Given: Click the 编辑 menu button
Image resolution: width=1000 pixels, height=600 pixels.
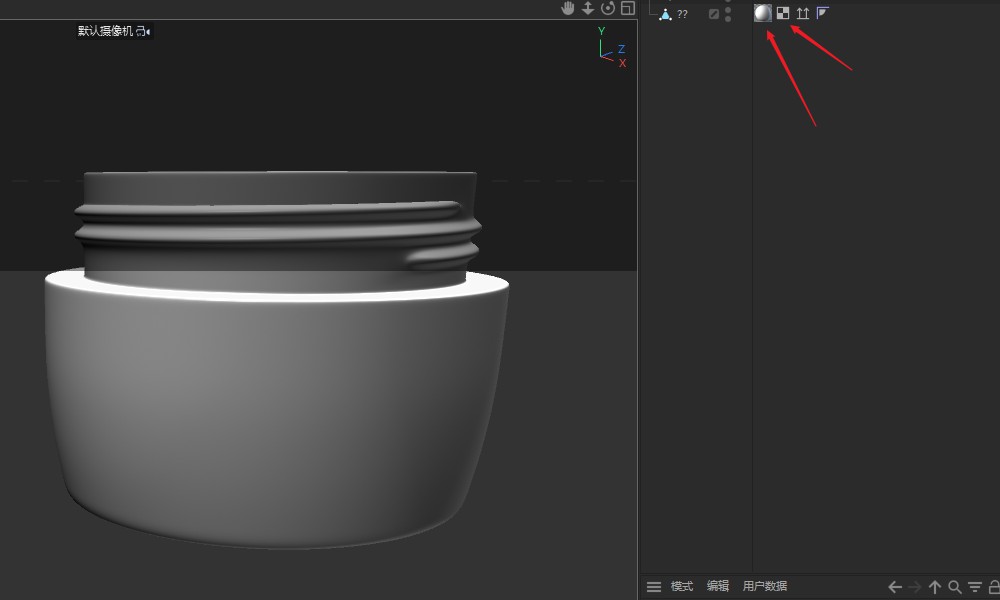Looking at the screenshot, I should (x=717, y=587).
